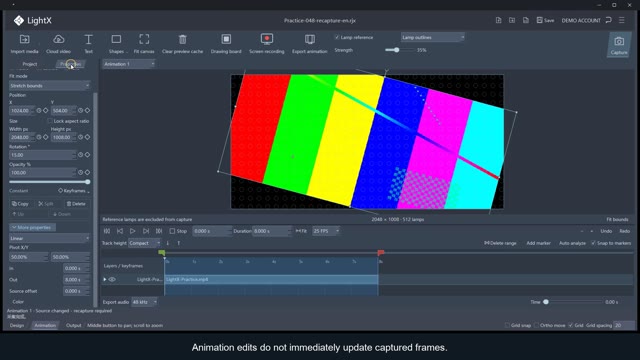The image size is (640, 360).
Task: Open the Animation 1 dropdown
Action: tap(129, 64)
